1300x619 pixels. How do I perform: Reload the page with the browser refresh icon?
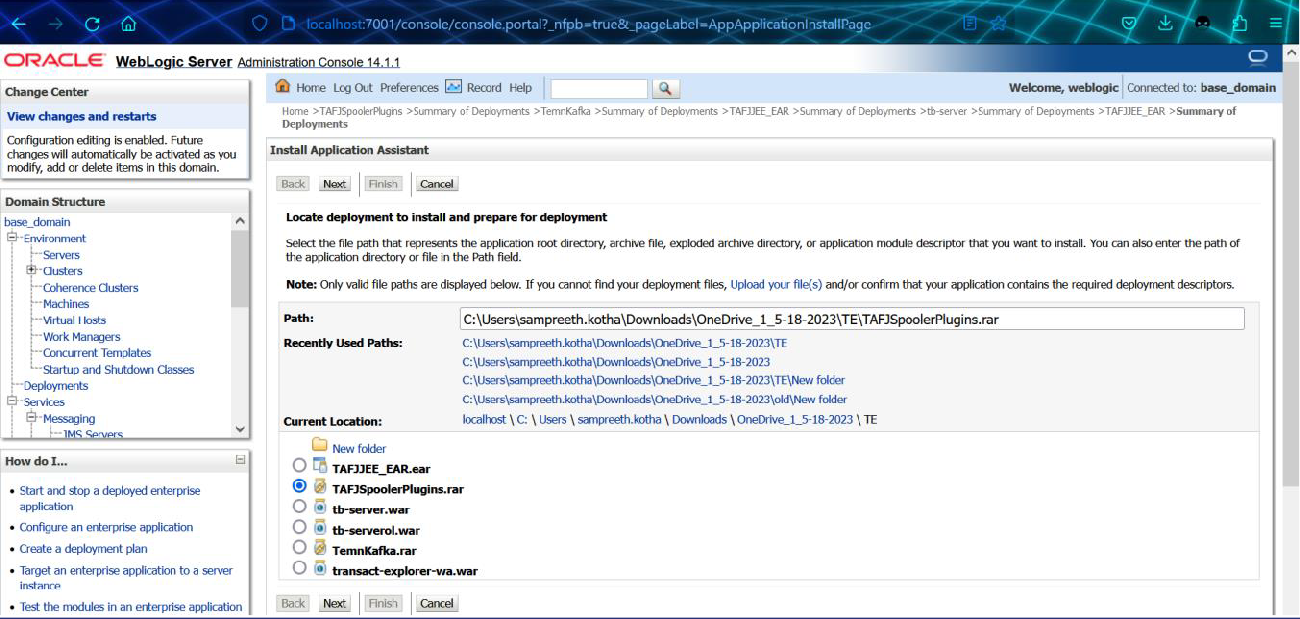(93, 23)
